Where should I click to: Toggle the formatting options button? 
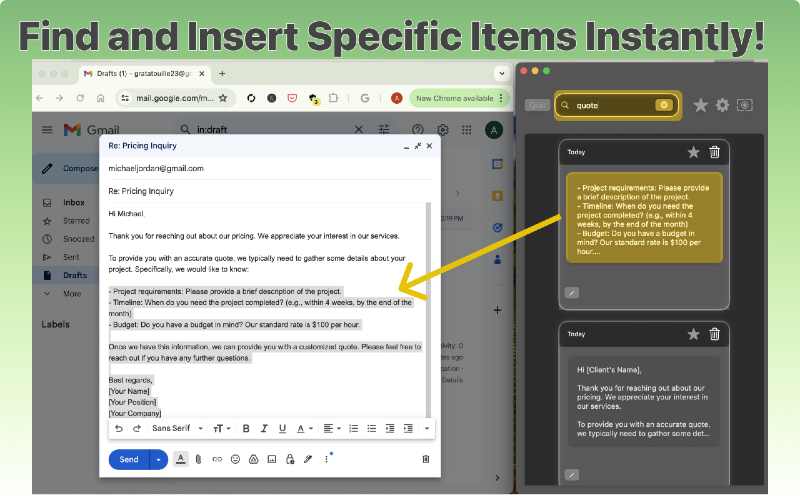(x=181, y=459)
